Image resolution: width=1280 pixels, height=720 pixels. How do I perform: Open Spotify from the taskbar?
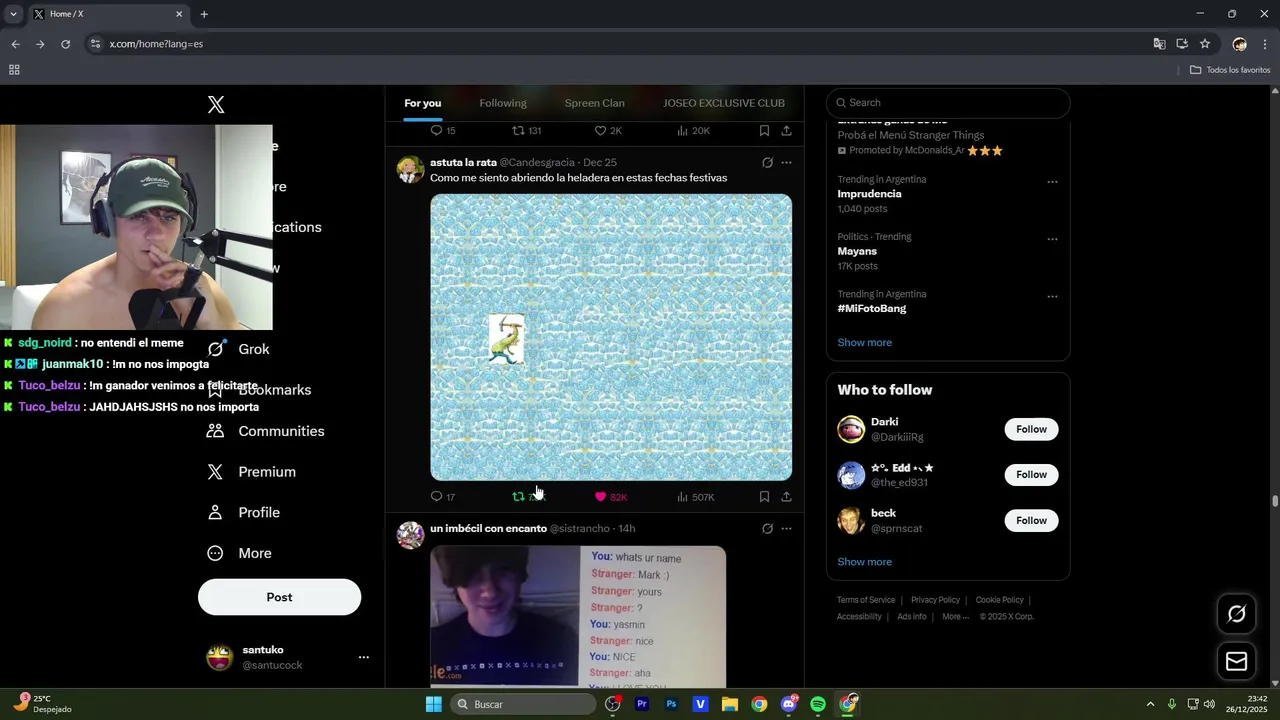(x=818, y=704)
